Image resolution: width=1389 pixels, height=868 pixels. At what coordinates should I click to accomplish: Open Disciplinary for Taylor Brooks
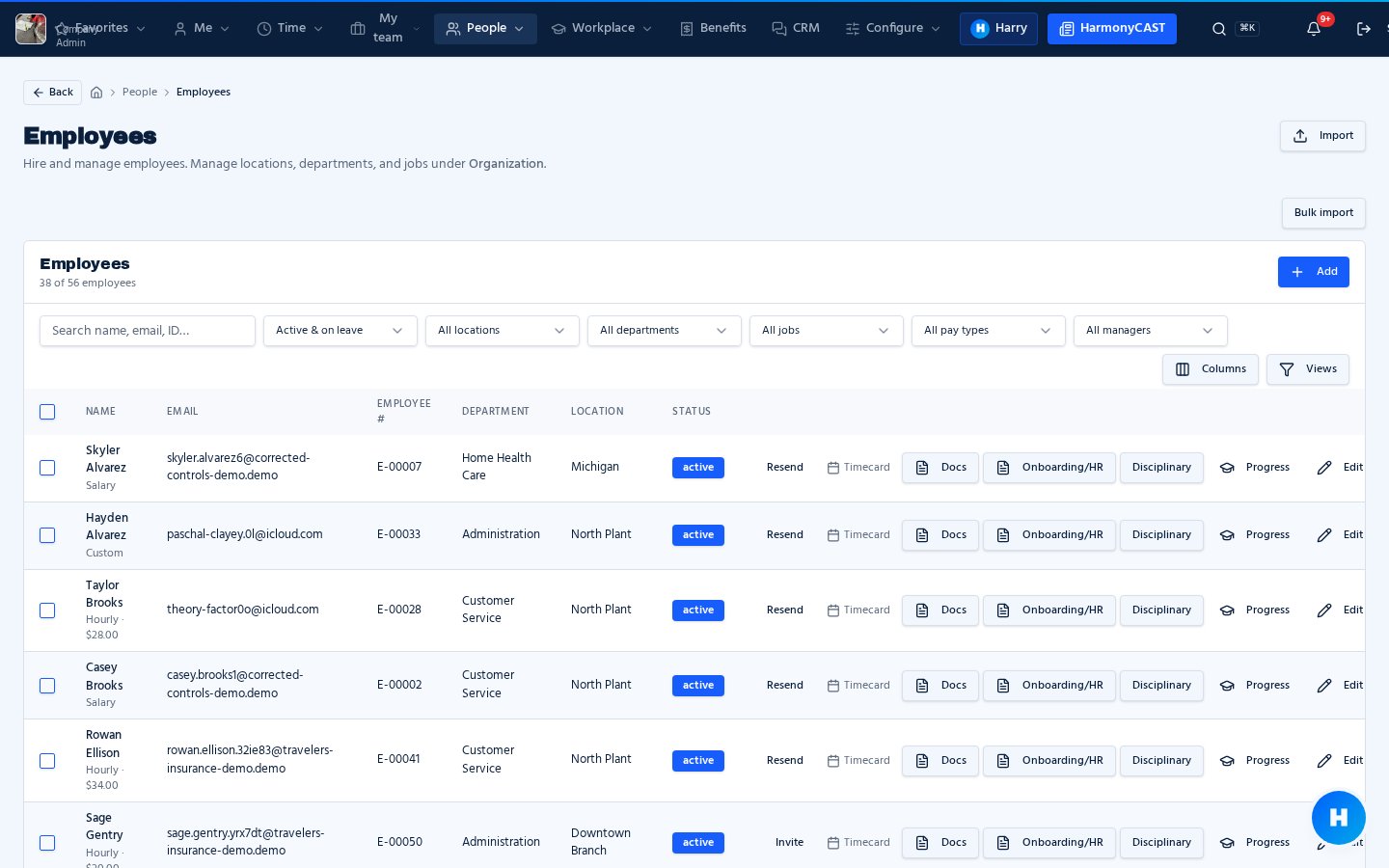click(x=1161, y=610)
